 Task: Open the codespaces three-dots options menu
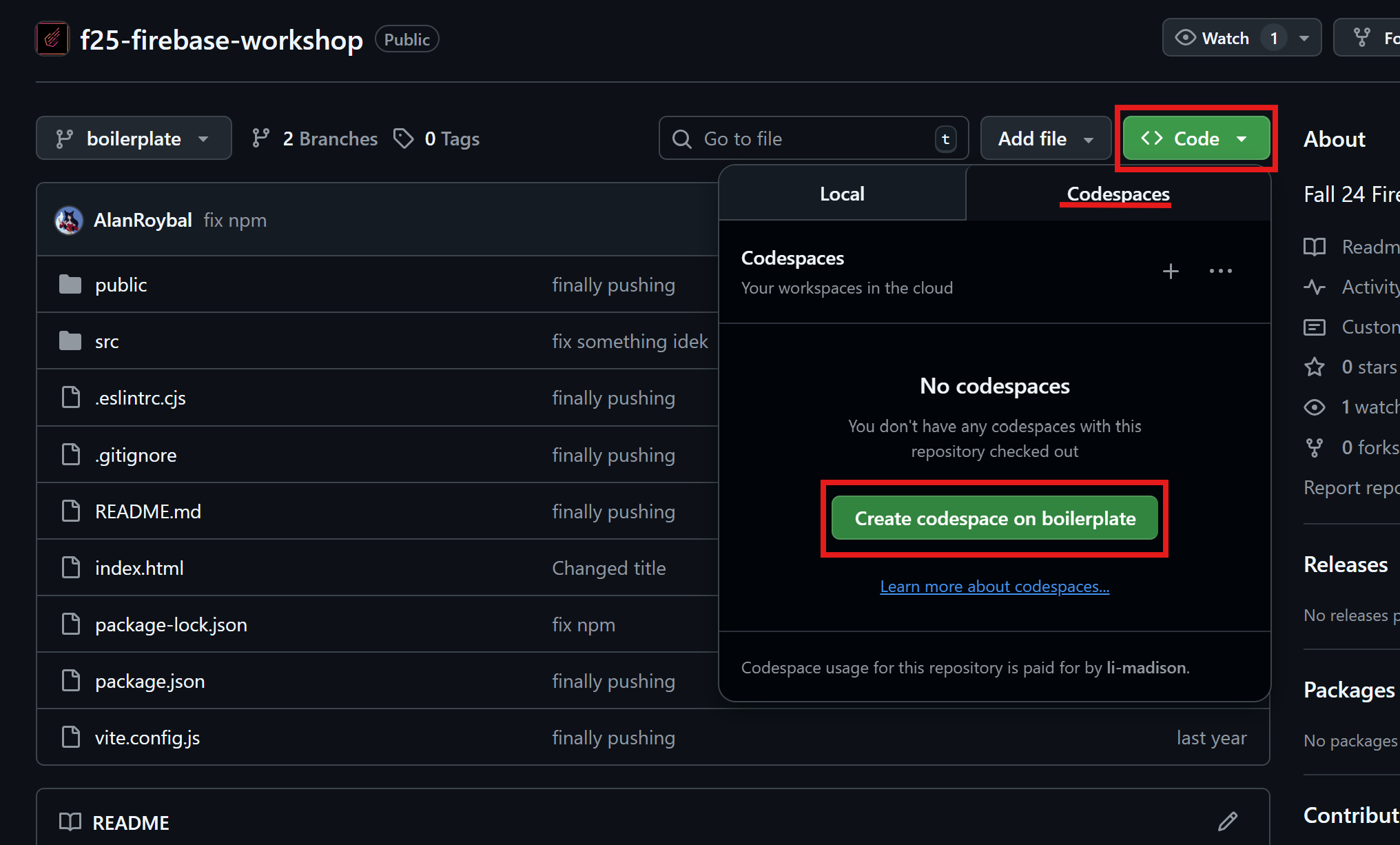coord(1220,272)
